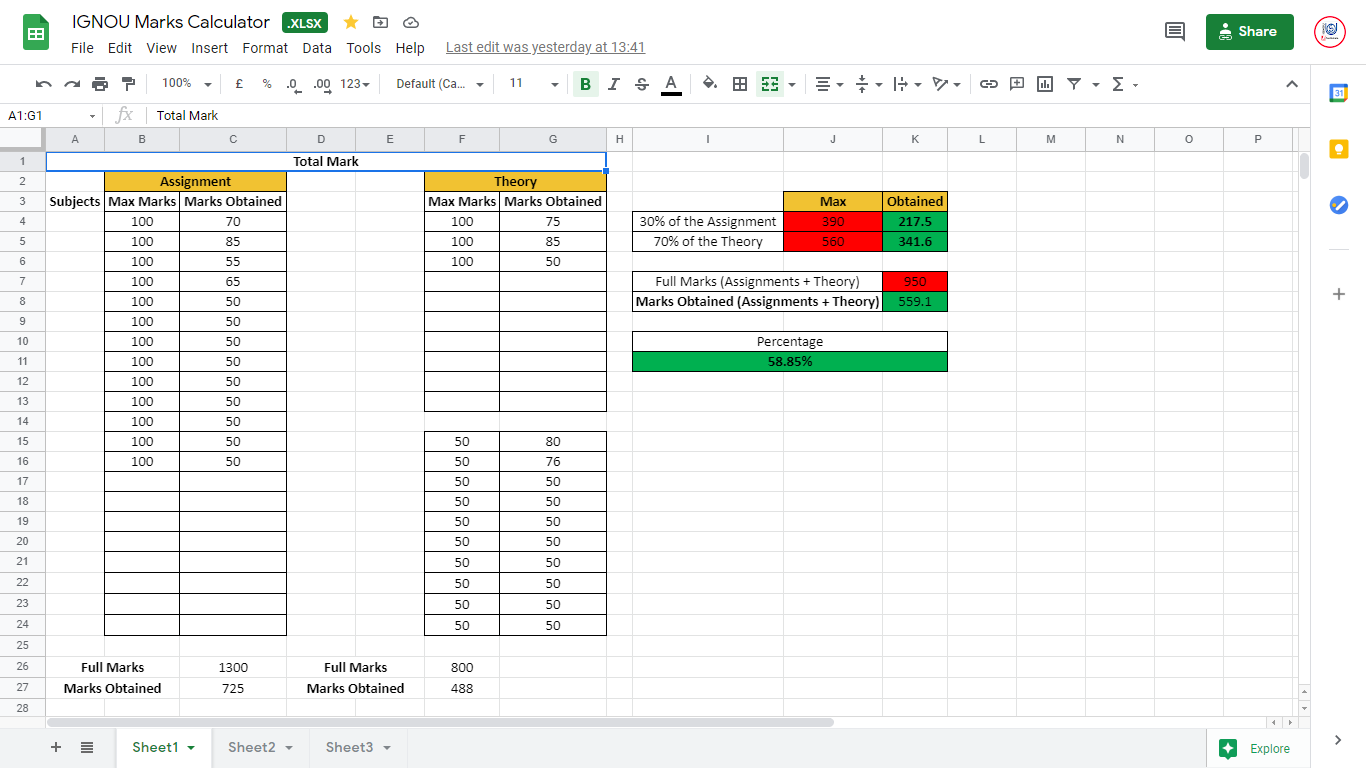Open horizontal align dropdown
Viewport: 1366px width, 768px height.
tap(829, 84)
